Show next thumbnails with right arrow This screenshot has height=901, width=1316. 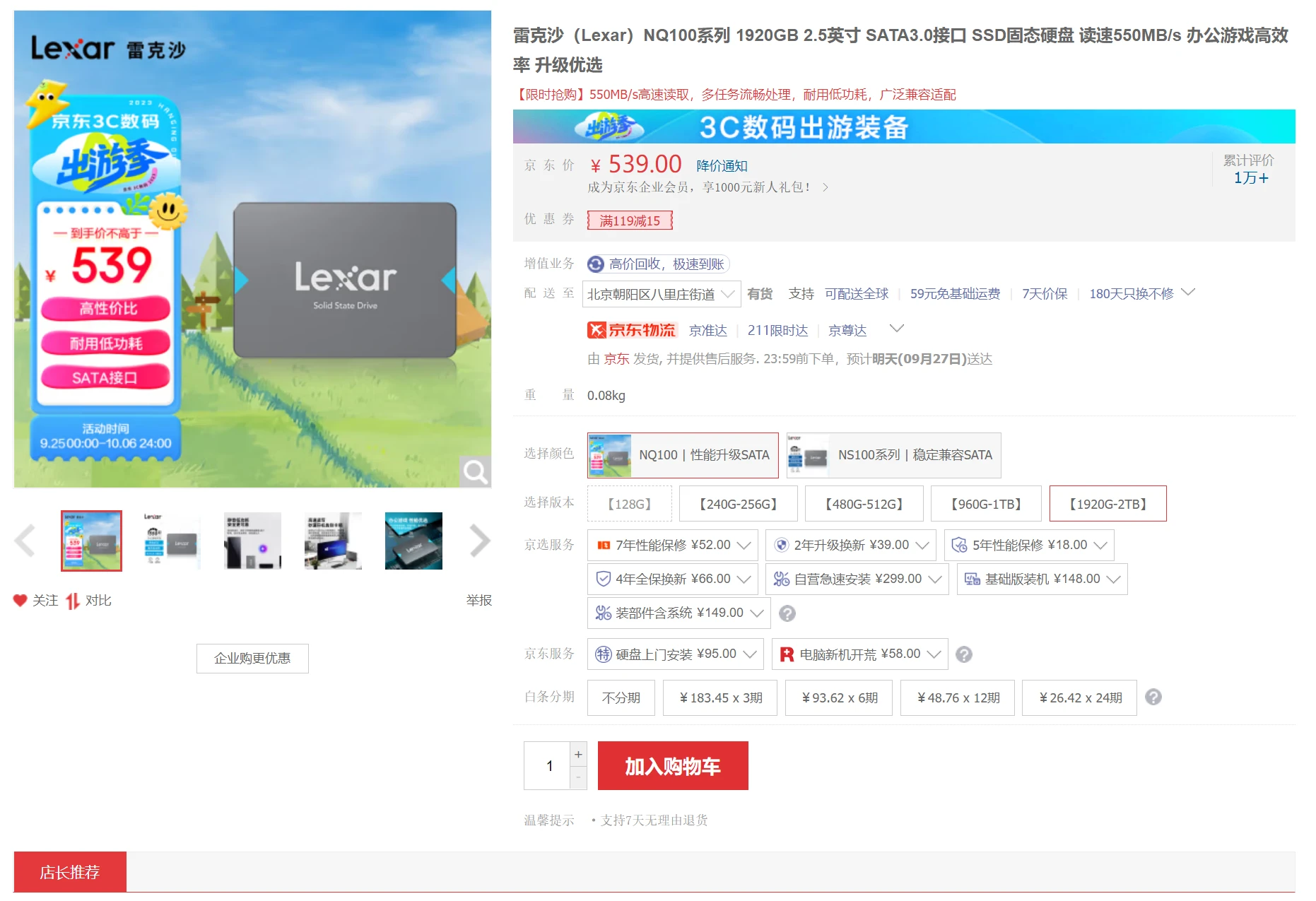click(x=480, y=541)
